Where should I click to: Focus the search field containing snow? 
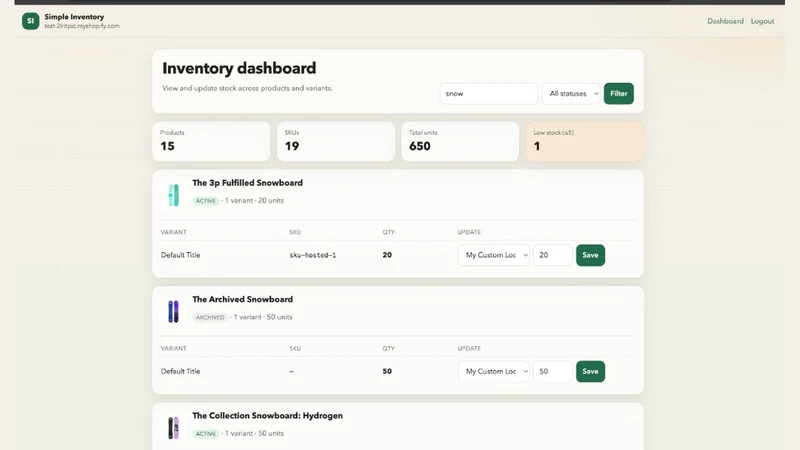tap(488, 93)
